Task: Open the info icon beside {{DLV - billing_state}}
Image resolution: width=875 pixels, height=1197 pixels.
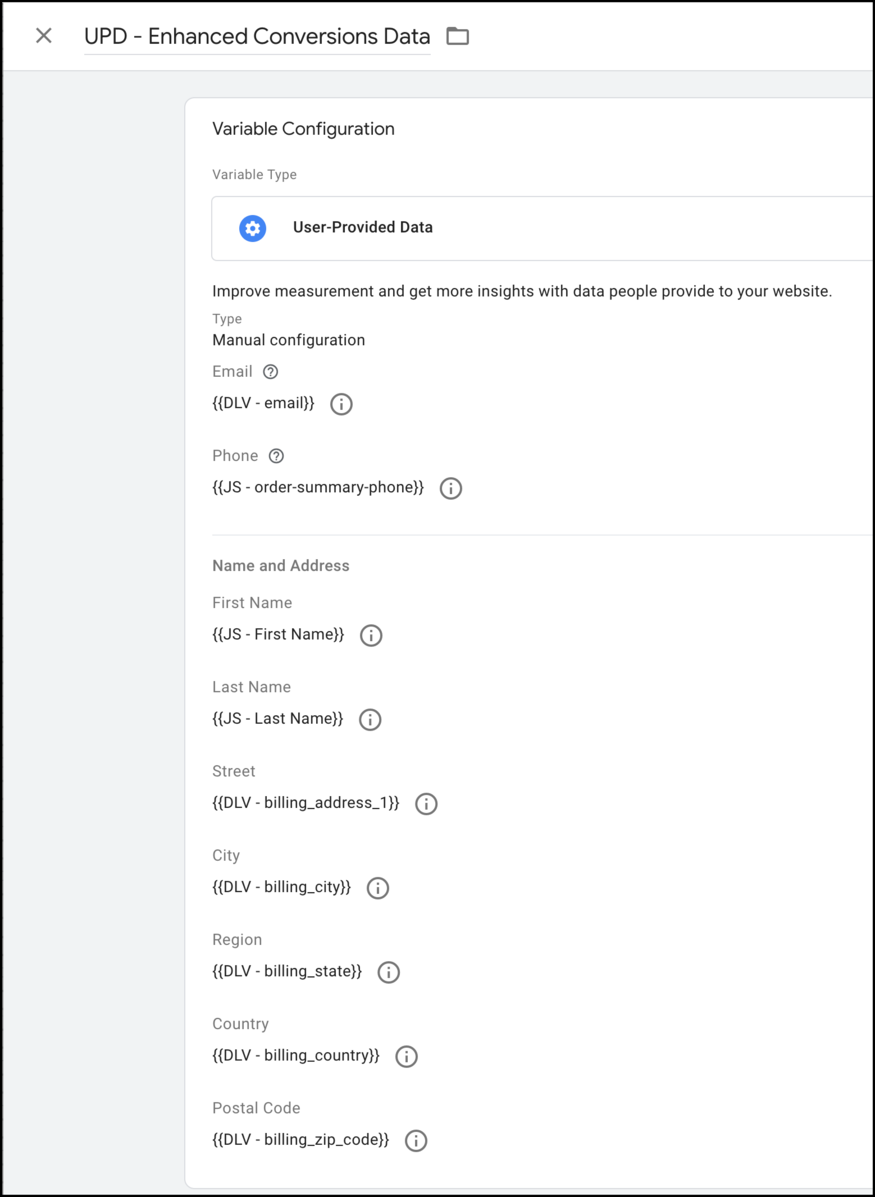Action: [x=389, y=972]
